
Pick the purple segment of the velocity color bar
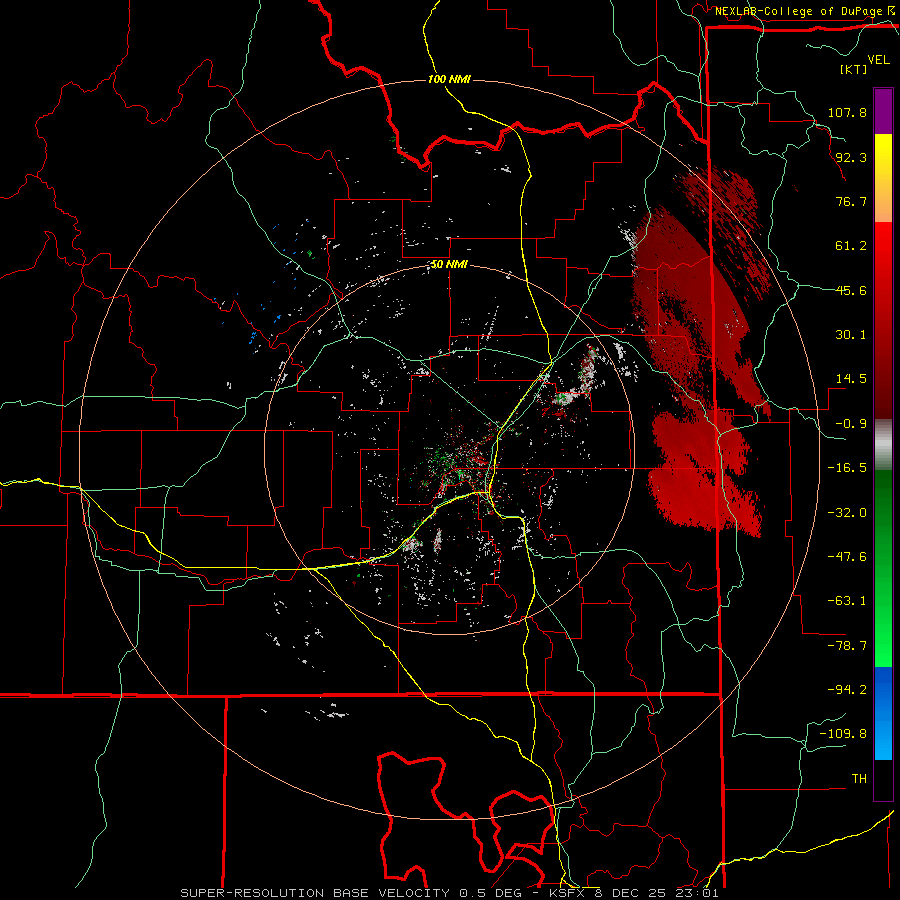883,111
